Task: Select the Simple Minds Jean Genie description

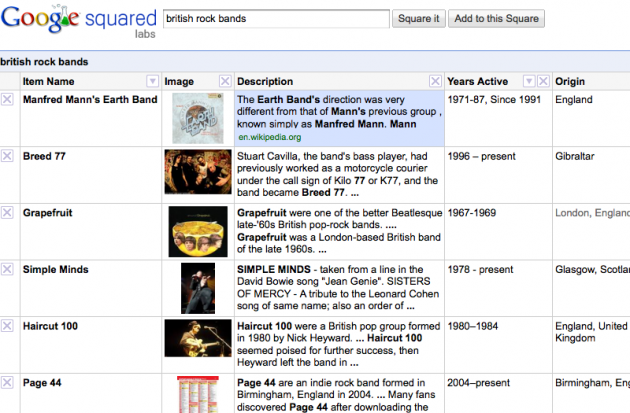Action: pos(340,288)
